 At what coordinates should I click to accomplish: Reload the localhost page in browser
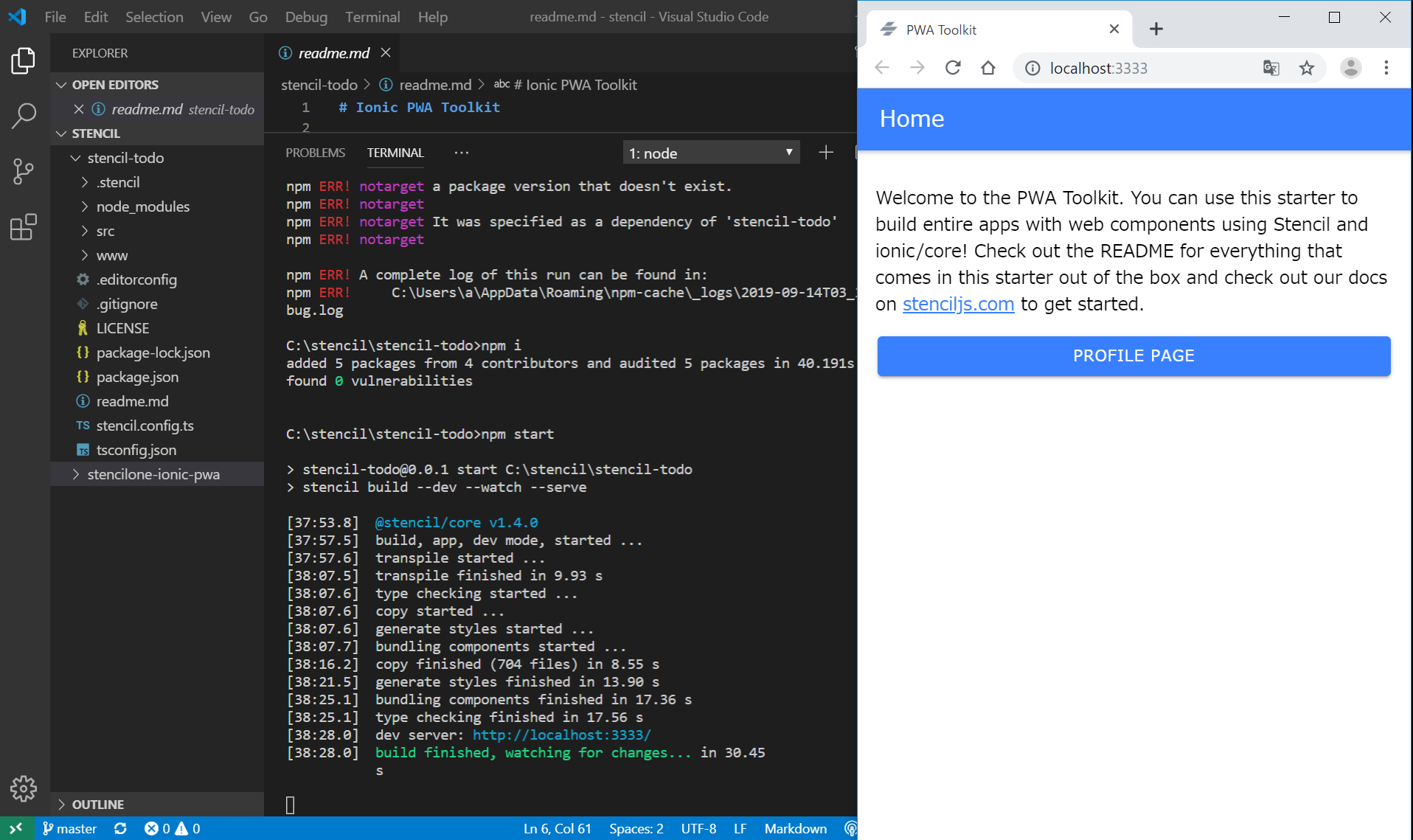(x=953, y=68)
